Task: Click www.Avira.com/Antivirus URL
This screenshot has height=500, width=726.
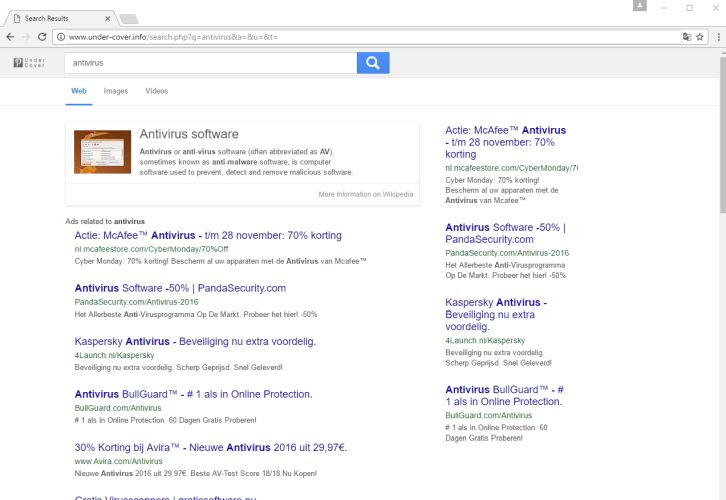Action: pyautogui.click(x=119, y=461)
